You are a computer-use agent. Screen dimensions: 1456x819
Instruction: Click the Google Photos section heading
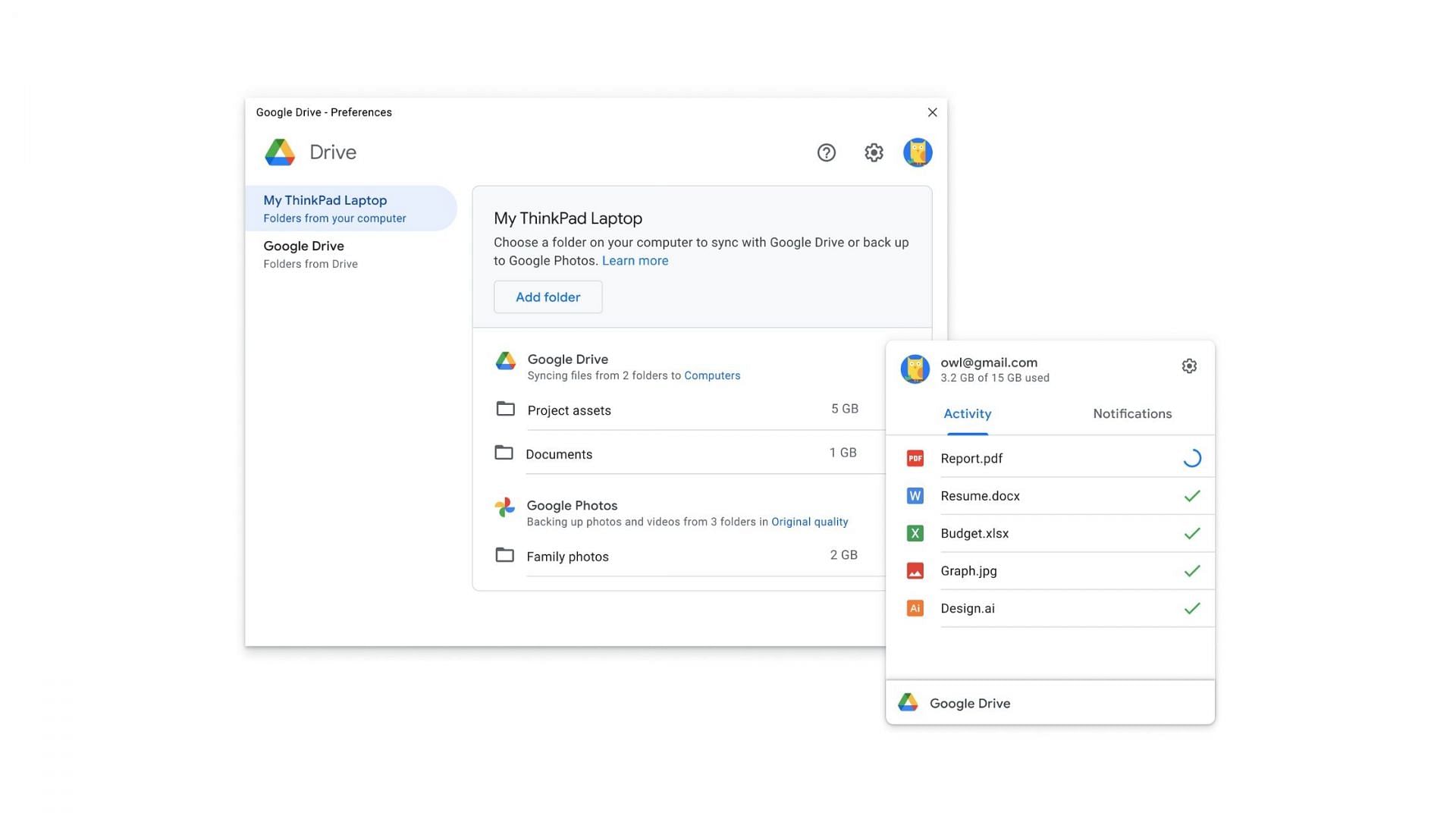tap(572, 506)
